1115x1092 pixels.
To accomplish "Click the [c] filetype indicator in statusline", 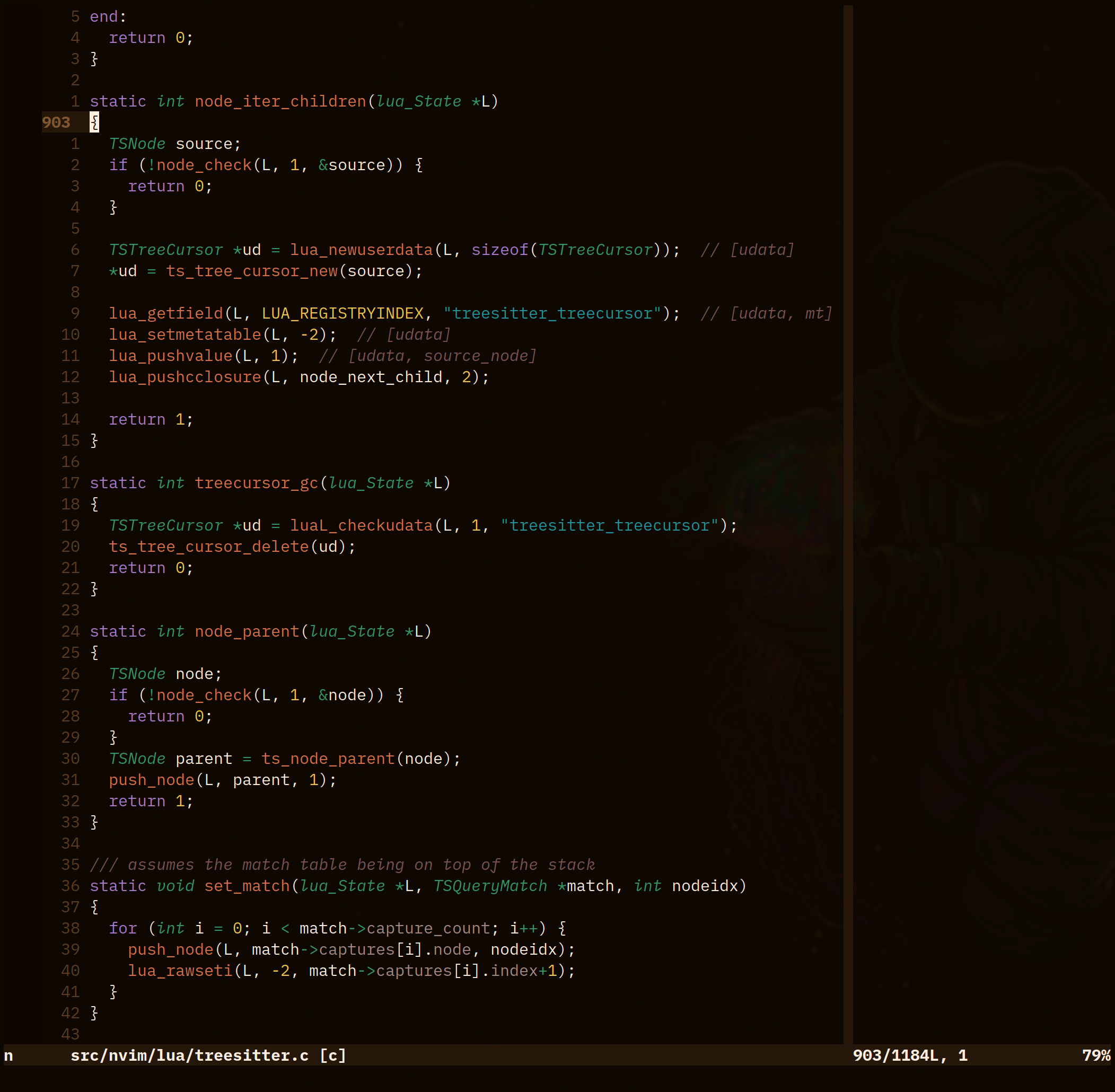I will tap(332, 1056).
